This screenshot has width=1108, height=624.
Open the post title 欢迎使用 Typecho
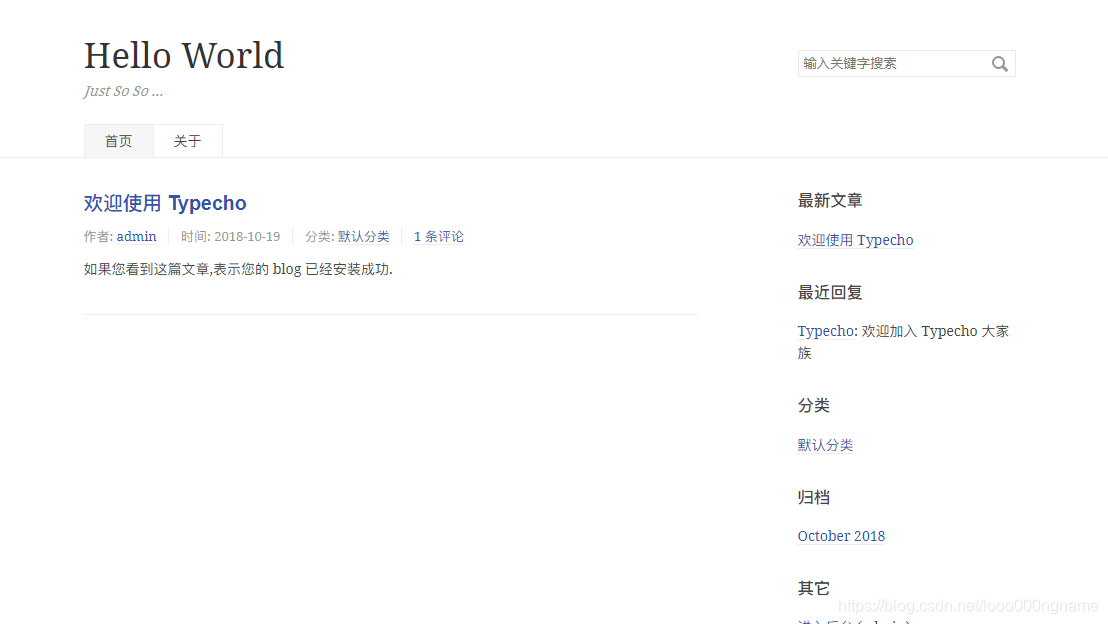165,203
